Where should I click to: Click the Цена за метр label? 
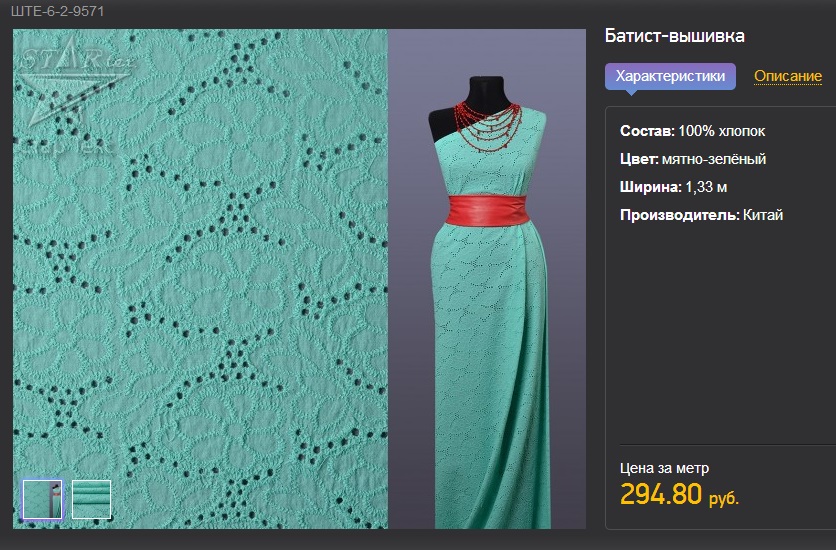665,467
